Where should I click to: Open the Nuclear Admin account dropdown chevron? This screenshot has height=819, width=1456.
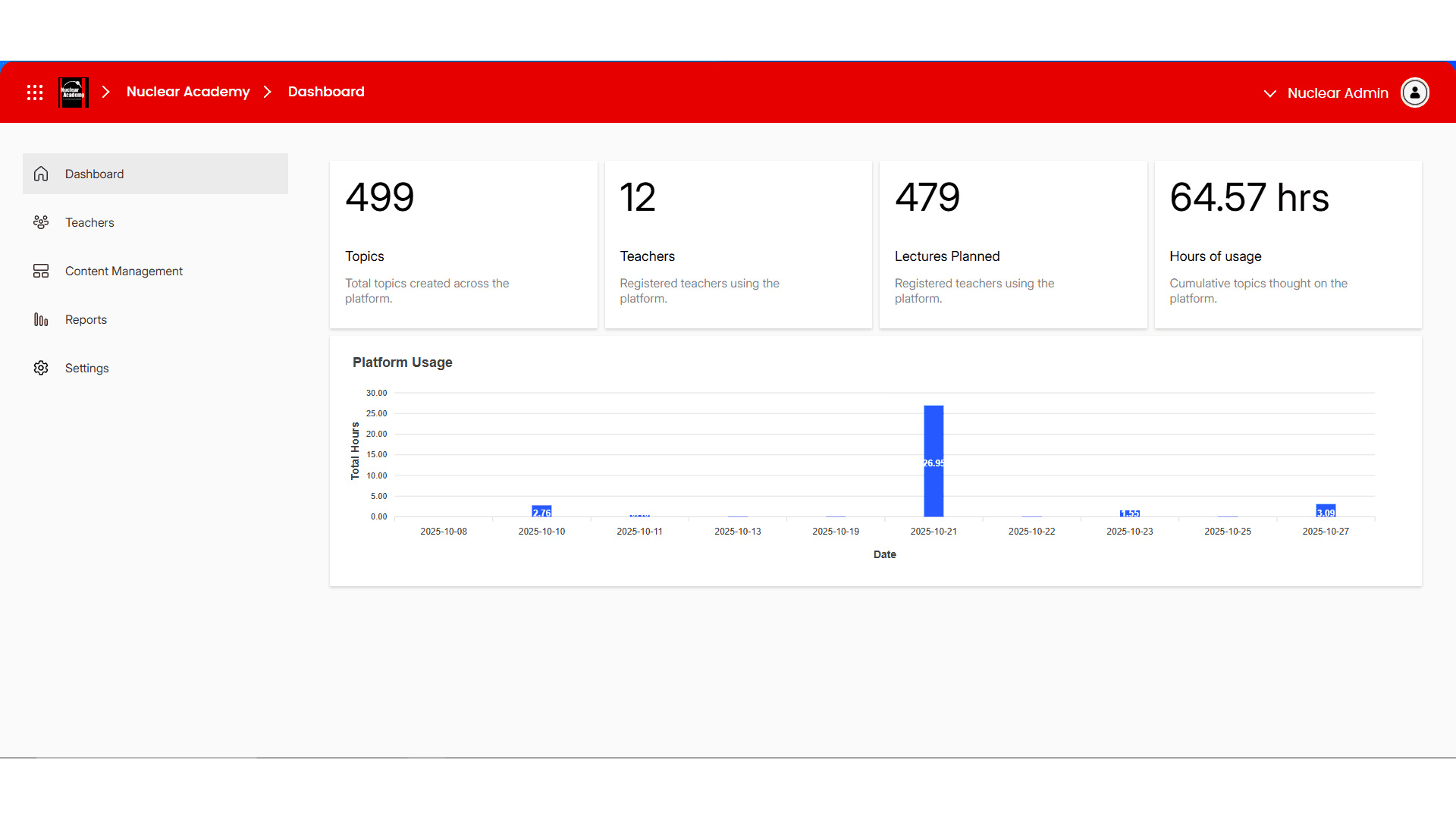point(1269,94)
